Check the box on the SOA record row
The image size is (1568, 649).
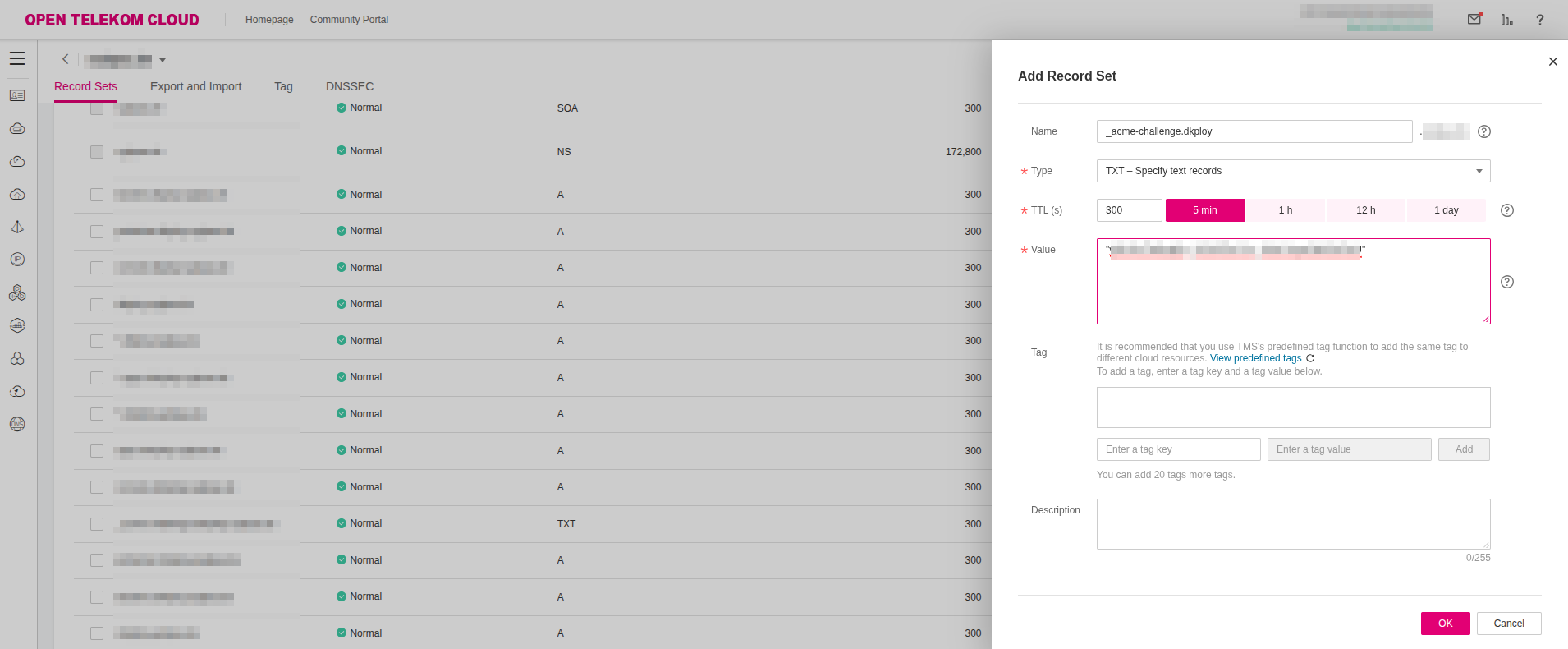(x=97, y=108)
